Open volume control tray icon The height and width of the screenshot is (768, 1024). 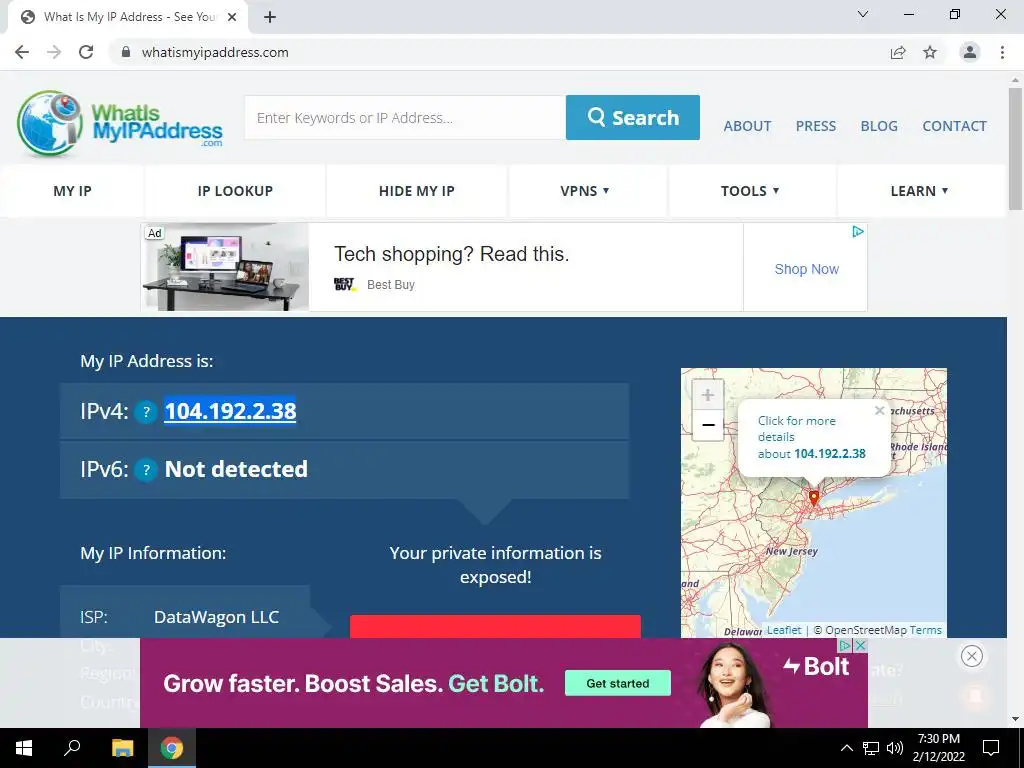click(x=895, y=748)
